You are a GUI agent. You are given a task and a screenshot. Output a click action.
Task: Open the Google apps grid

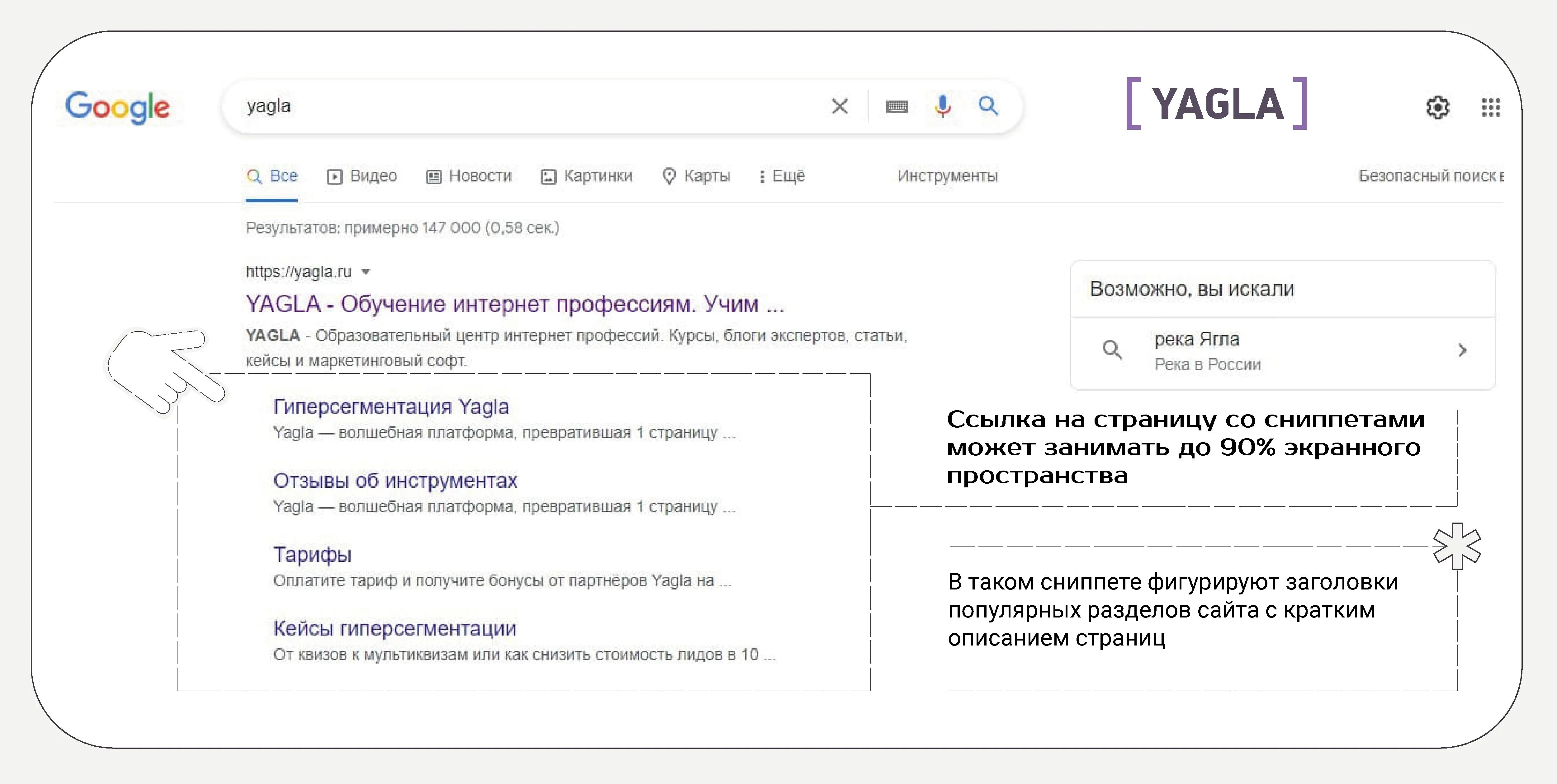click(1490, 107)
